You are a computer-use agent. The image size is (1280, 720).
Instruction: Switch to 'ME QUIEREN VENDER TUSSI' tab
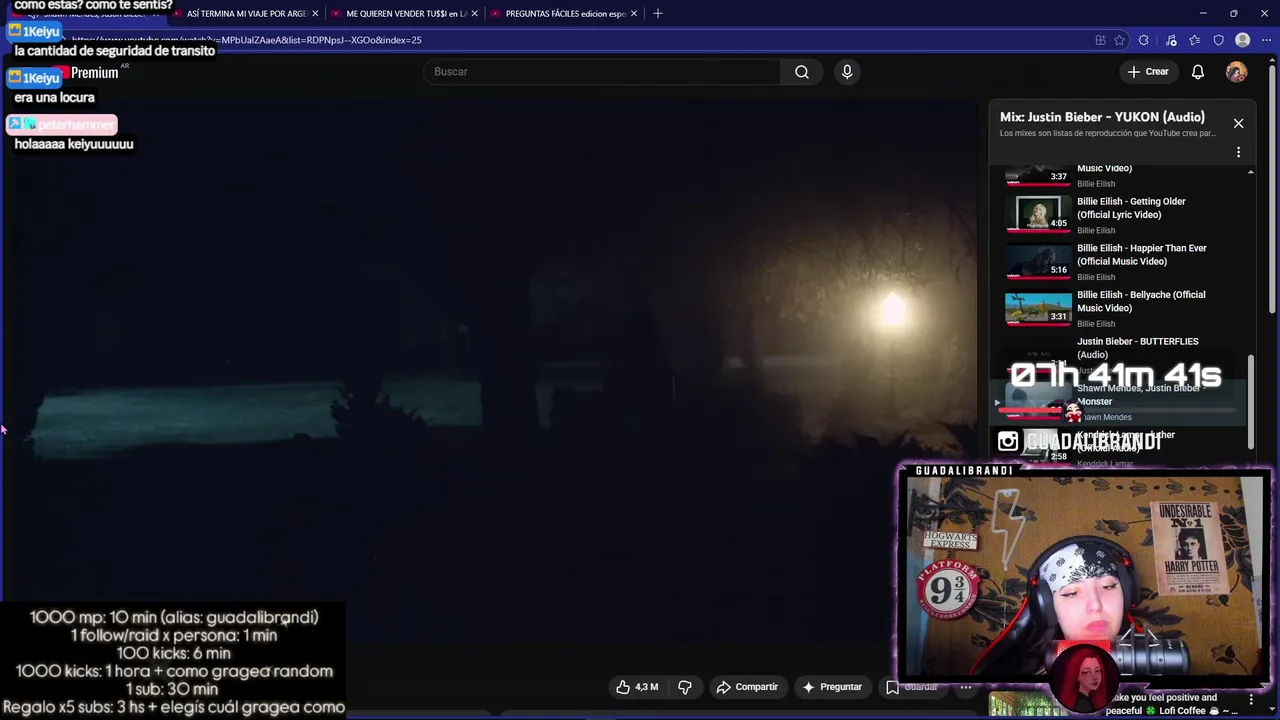click(x=406, y=14)
